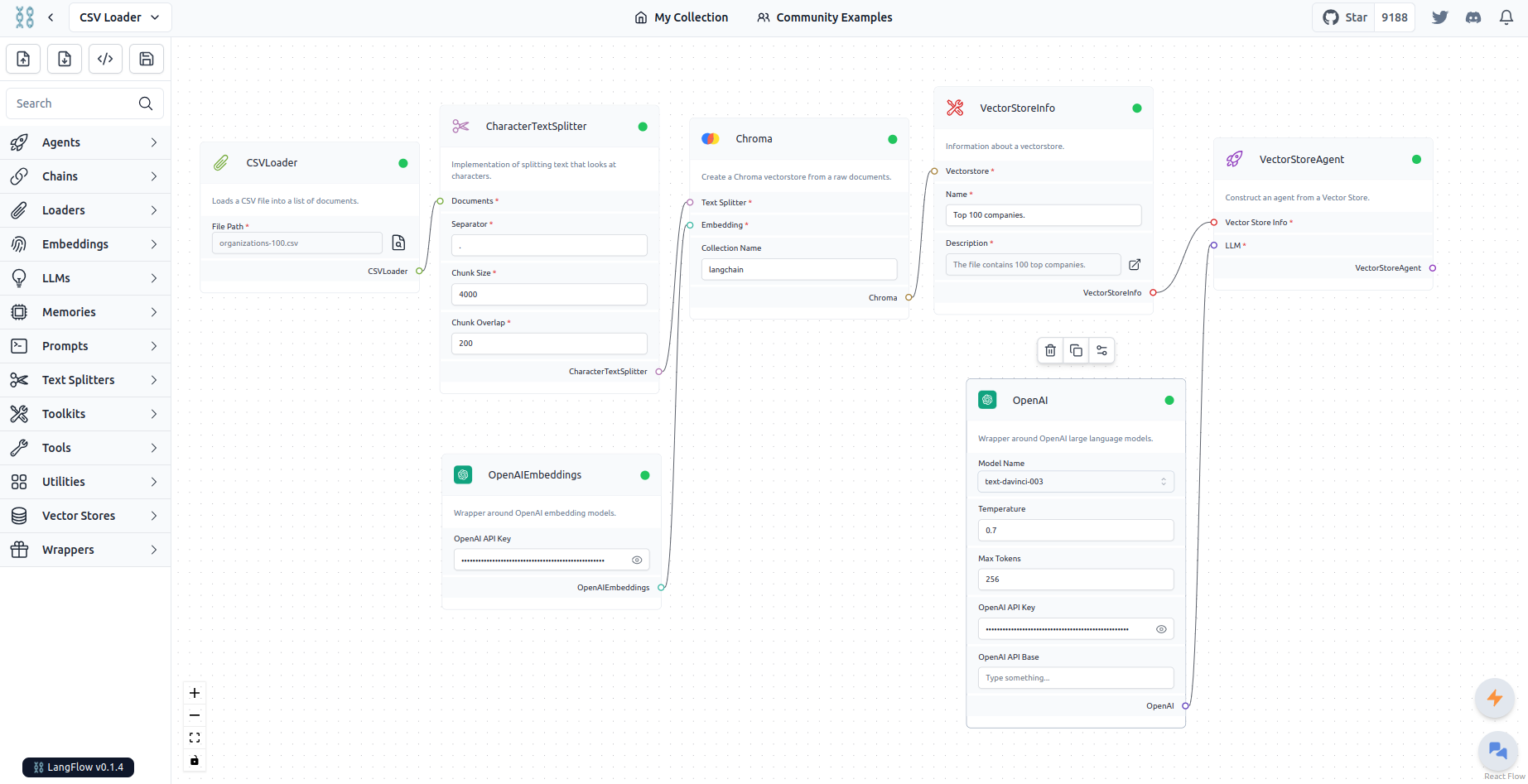
Task: Expand the Toolkits category
Action: (x=85, y=414)
